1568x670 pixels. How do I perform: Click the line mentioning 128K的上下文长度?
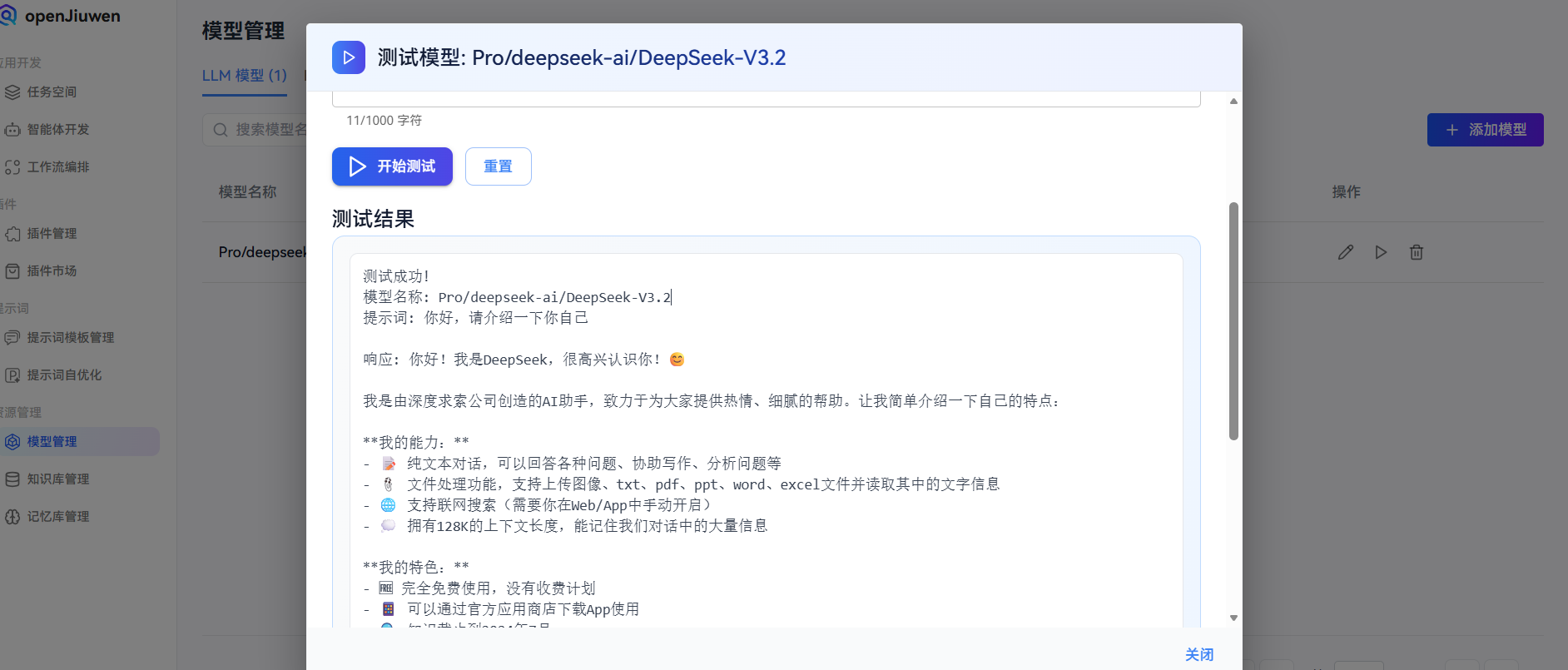click(x=565, y=526)
